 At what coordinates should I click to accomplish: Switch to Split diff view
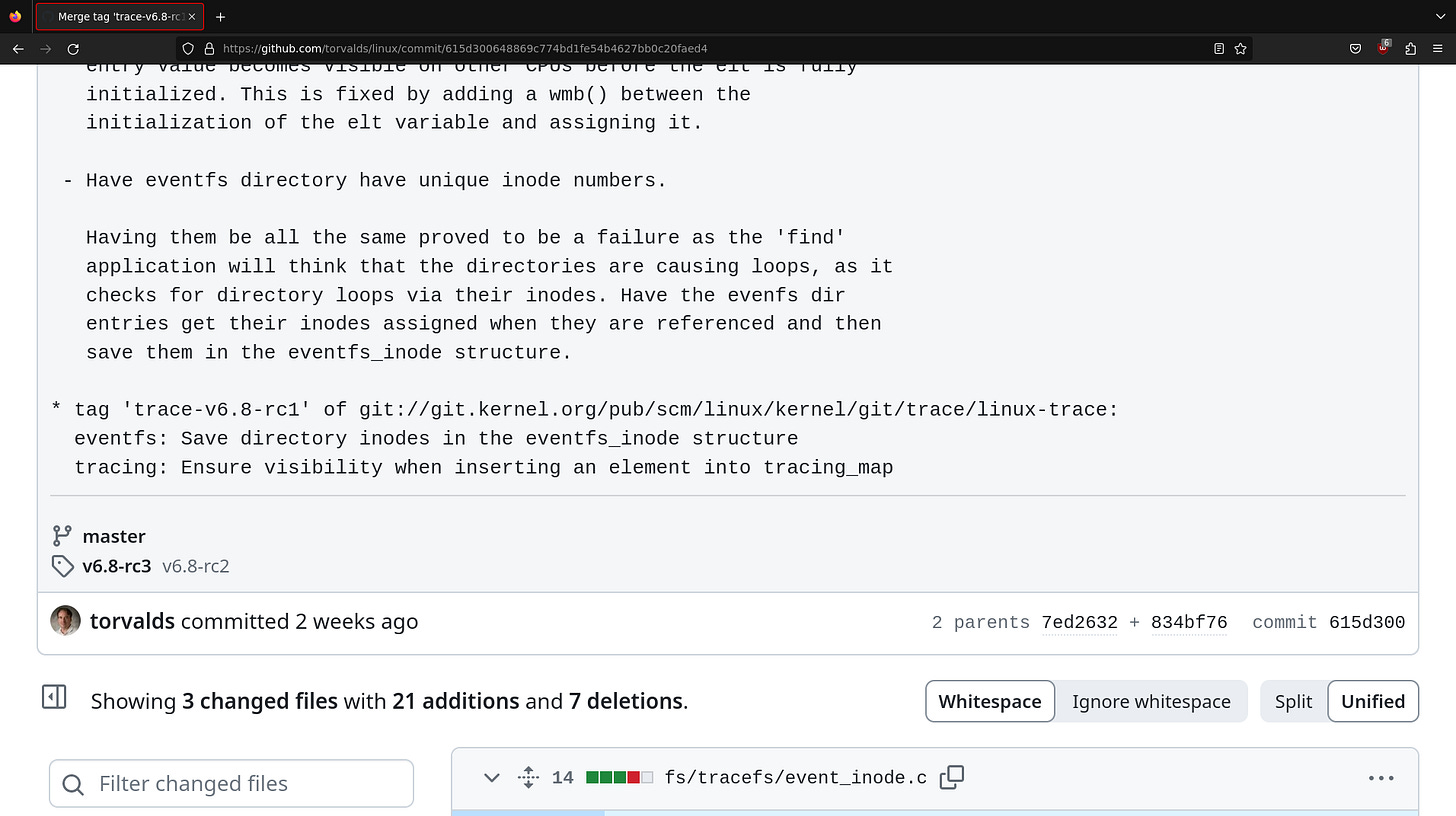pyautogui.click(x=1294, y=701)
